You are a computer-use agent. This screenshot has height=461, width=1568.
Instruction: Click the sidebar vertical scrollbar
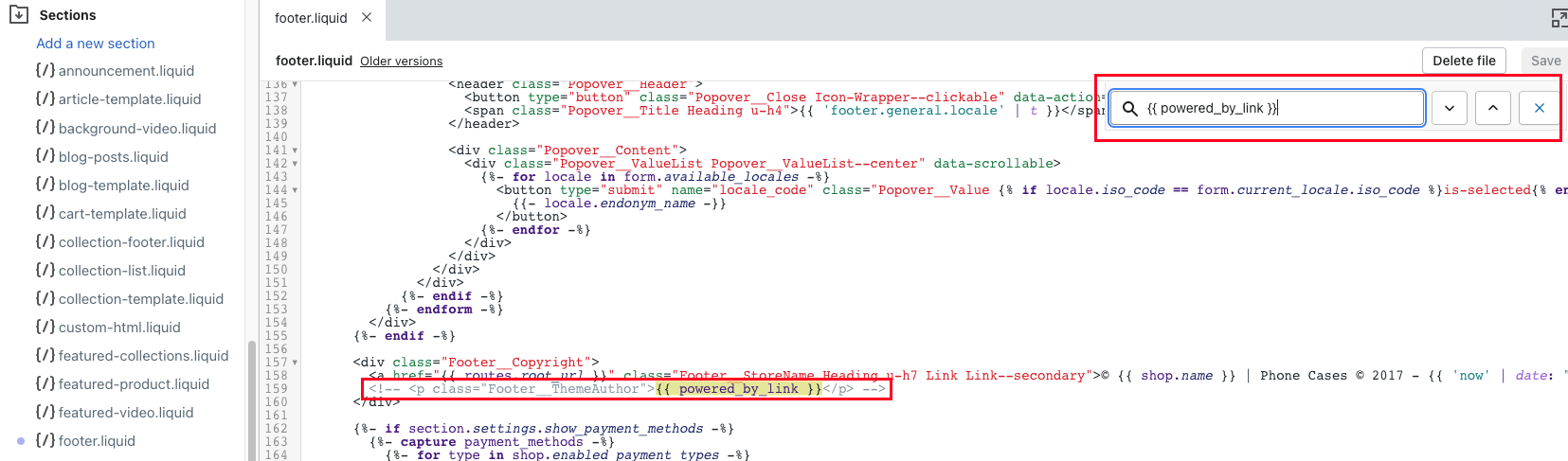[252, 400]
